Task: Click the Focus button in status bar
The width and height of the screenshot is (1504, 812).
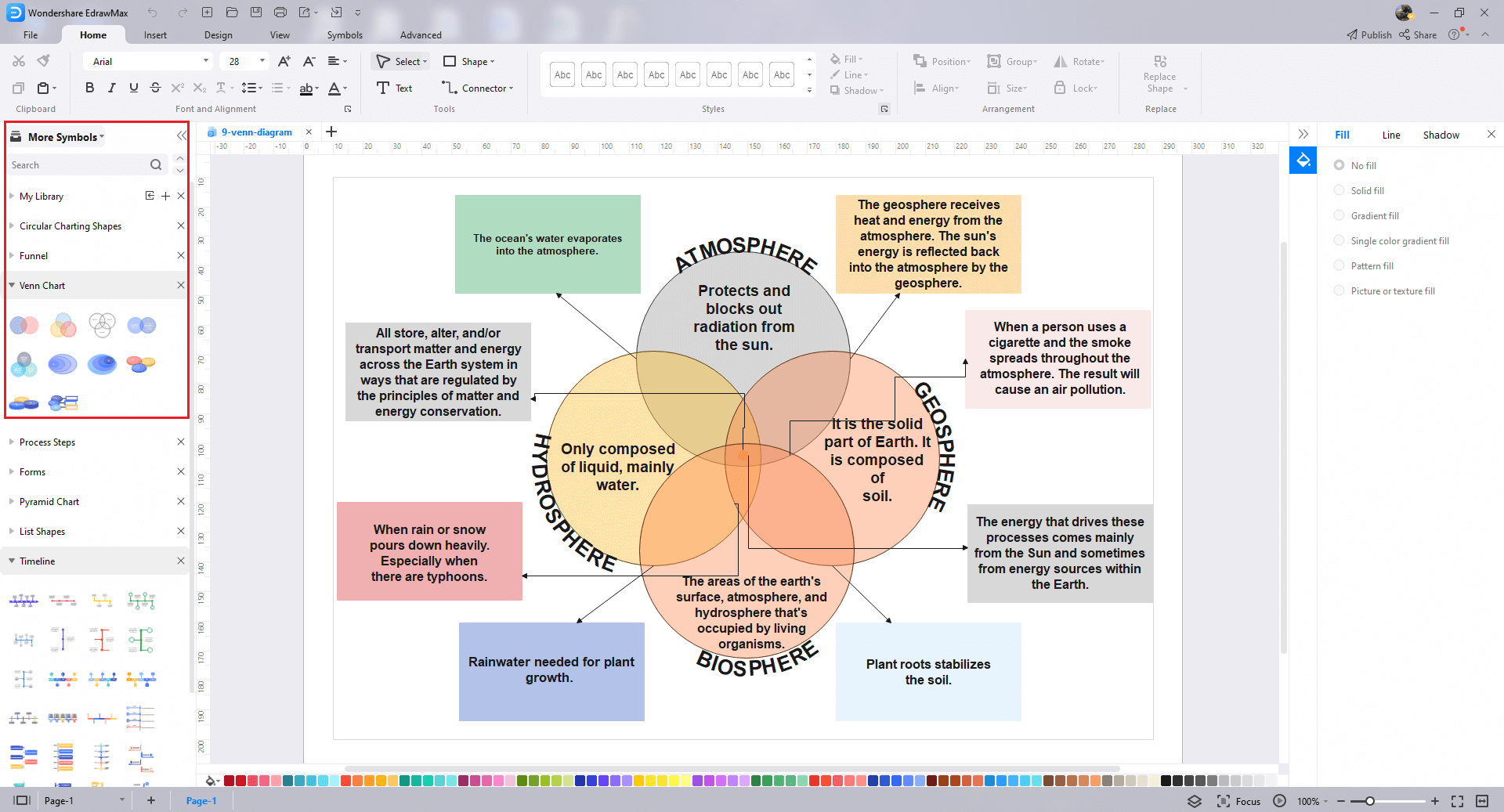Action: coord(1238,801)
